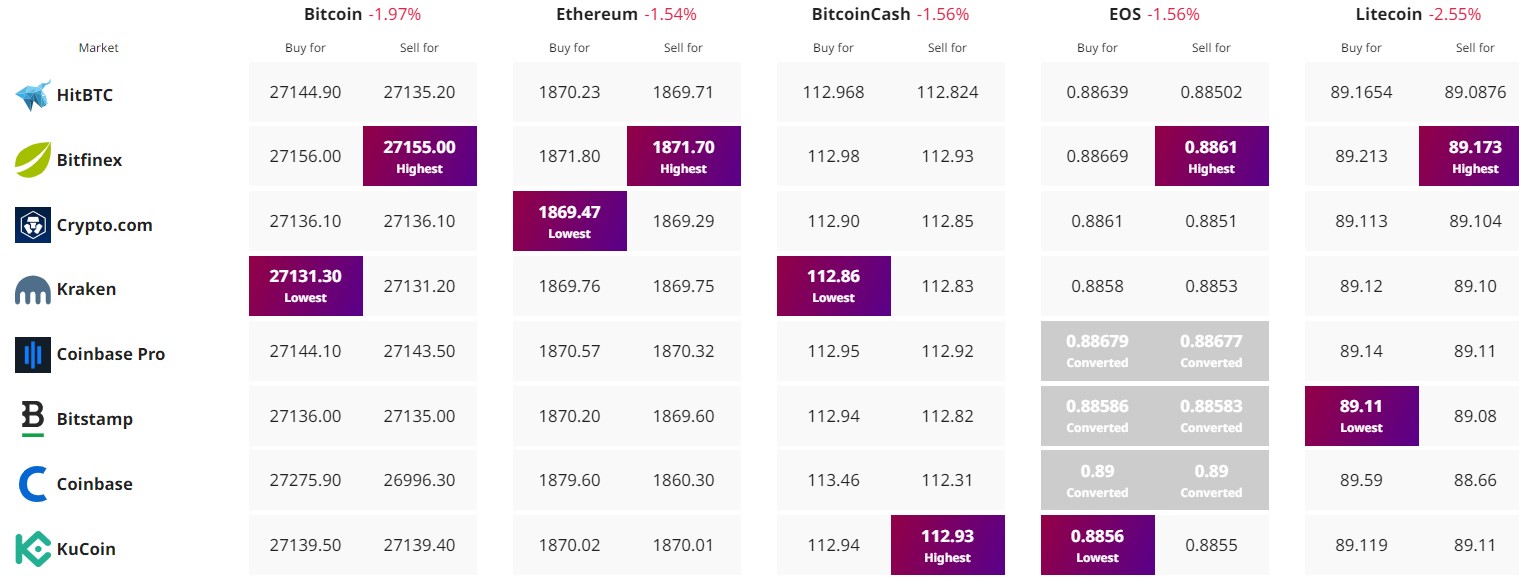Screen dimensions: 1519x578
Task: Click the Bitstamp B logo icon
Action: coord(33,419)
